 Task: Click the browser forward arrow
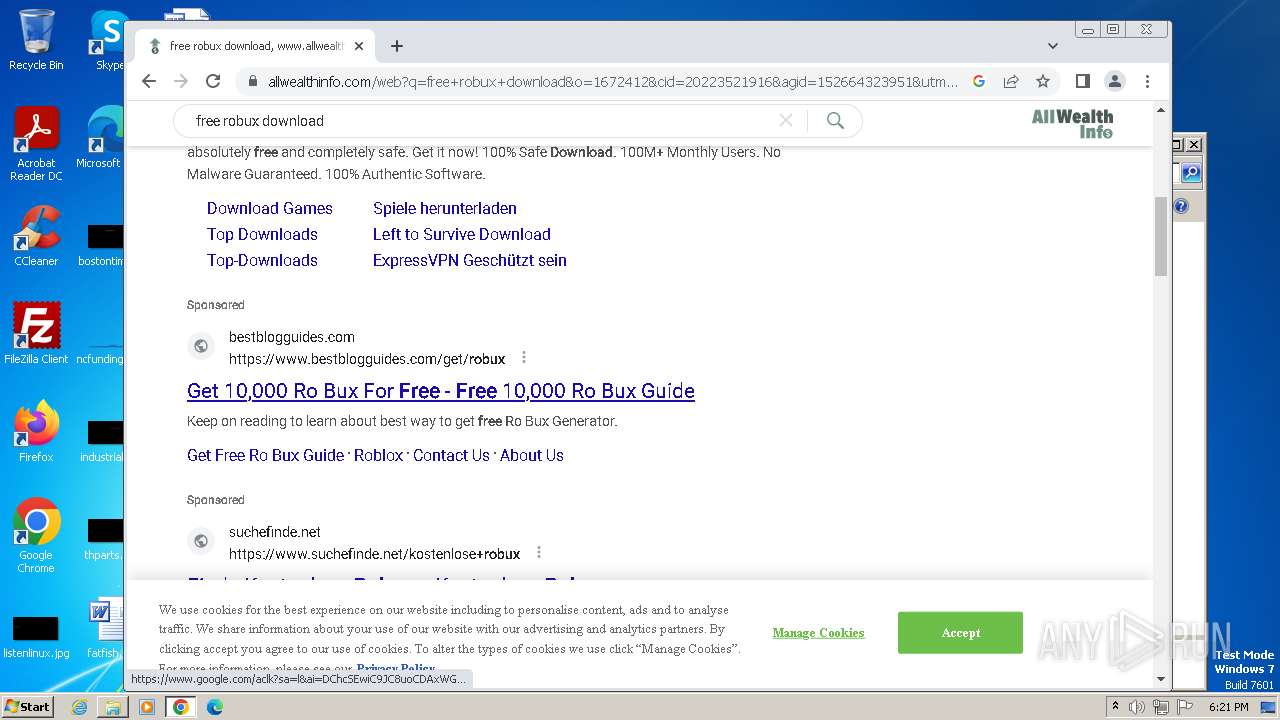[181, 81]
